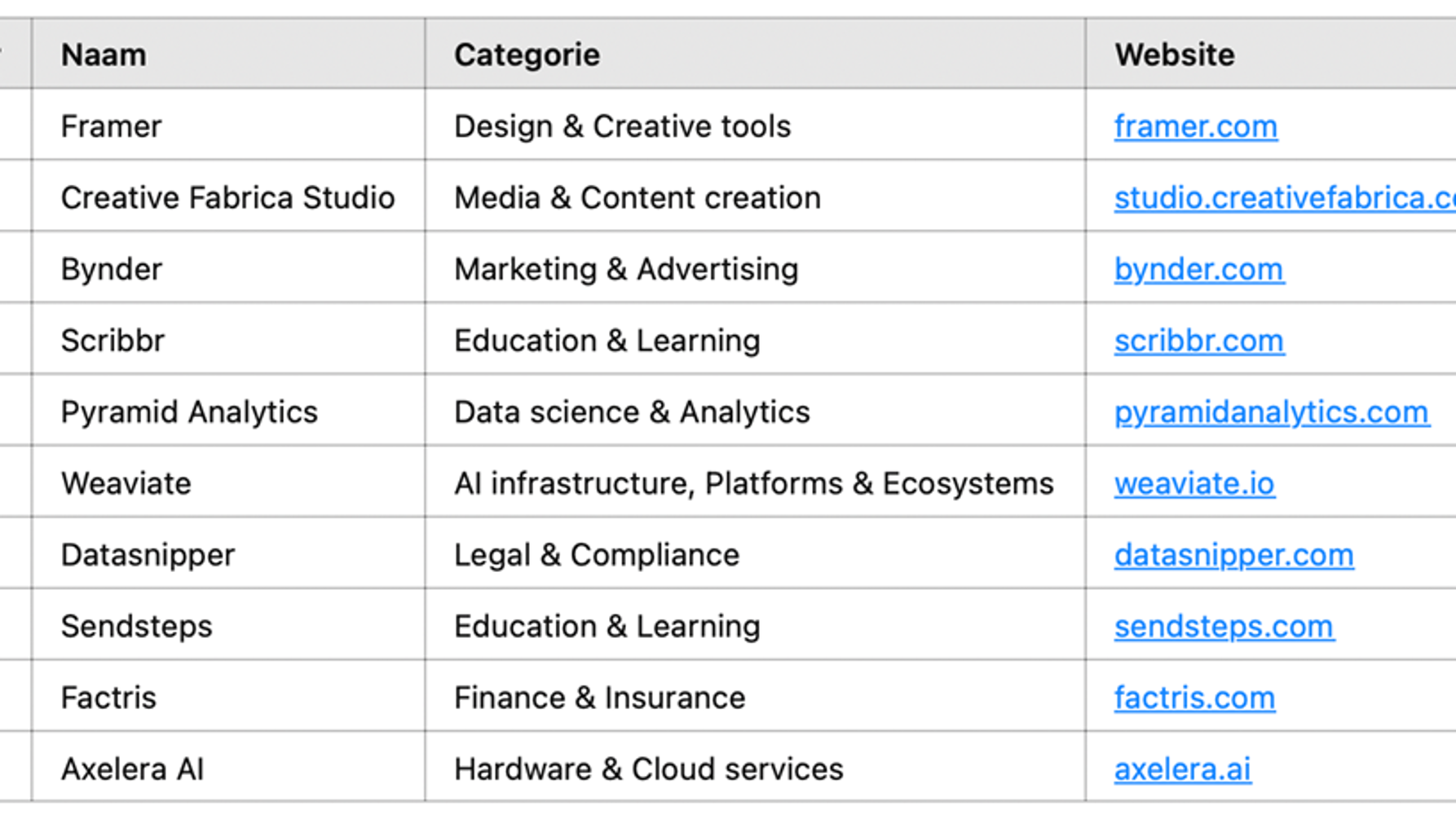Go to the weaviate.io link
Viewport: 1456px width, 819px height.
click(1193, 484)
